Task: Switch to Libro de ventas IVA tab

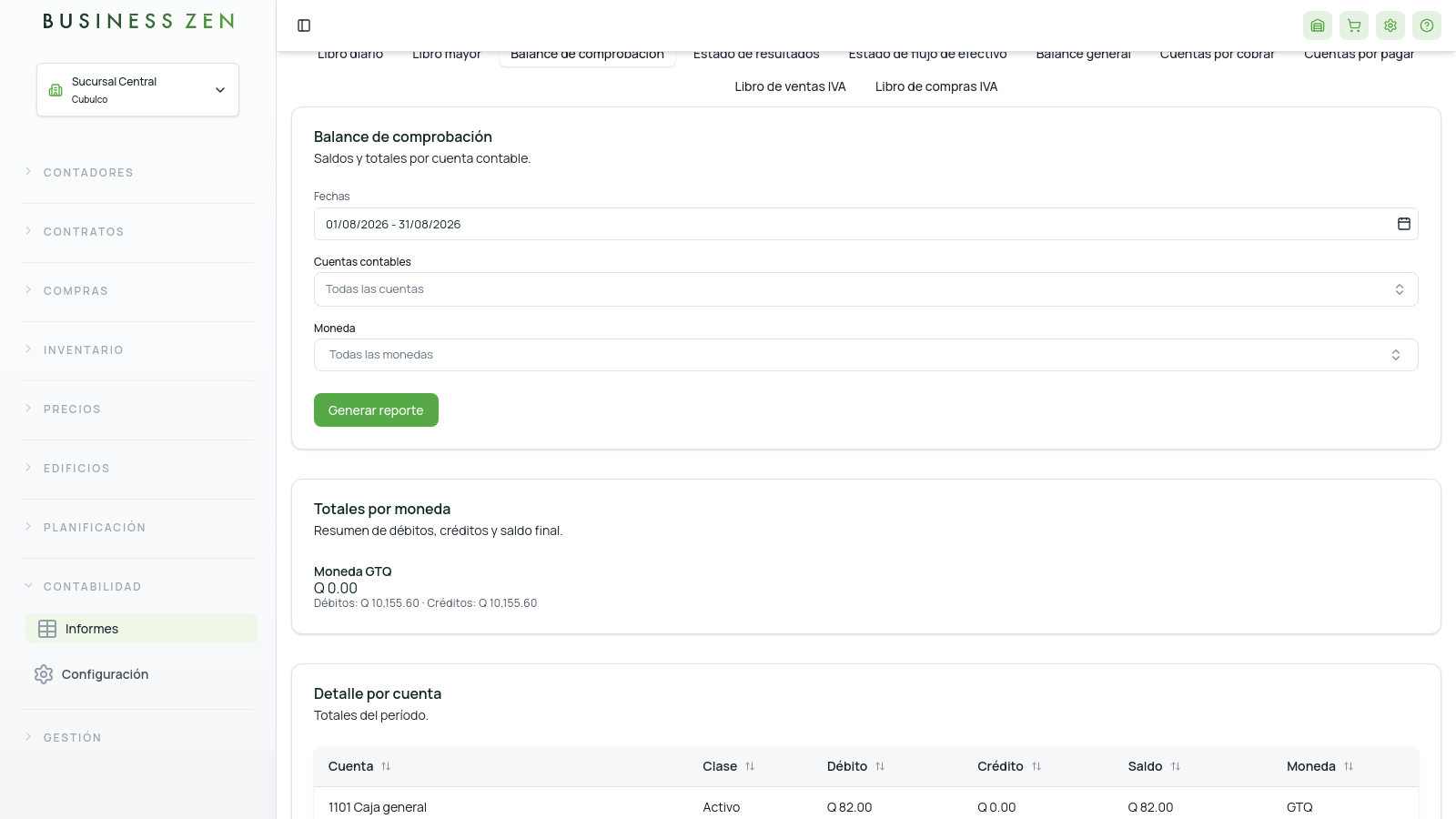Action: 790,86
